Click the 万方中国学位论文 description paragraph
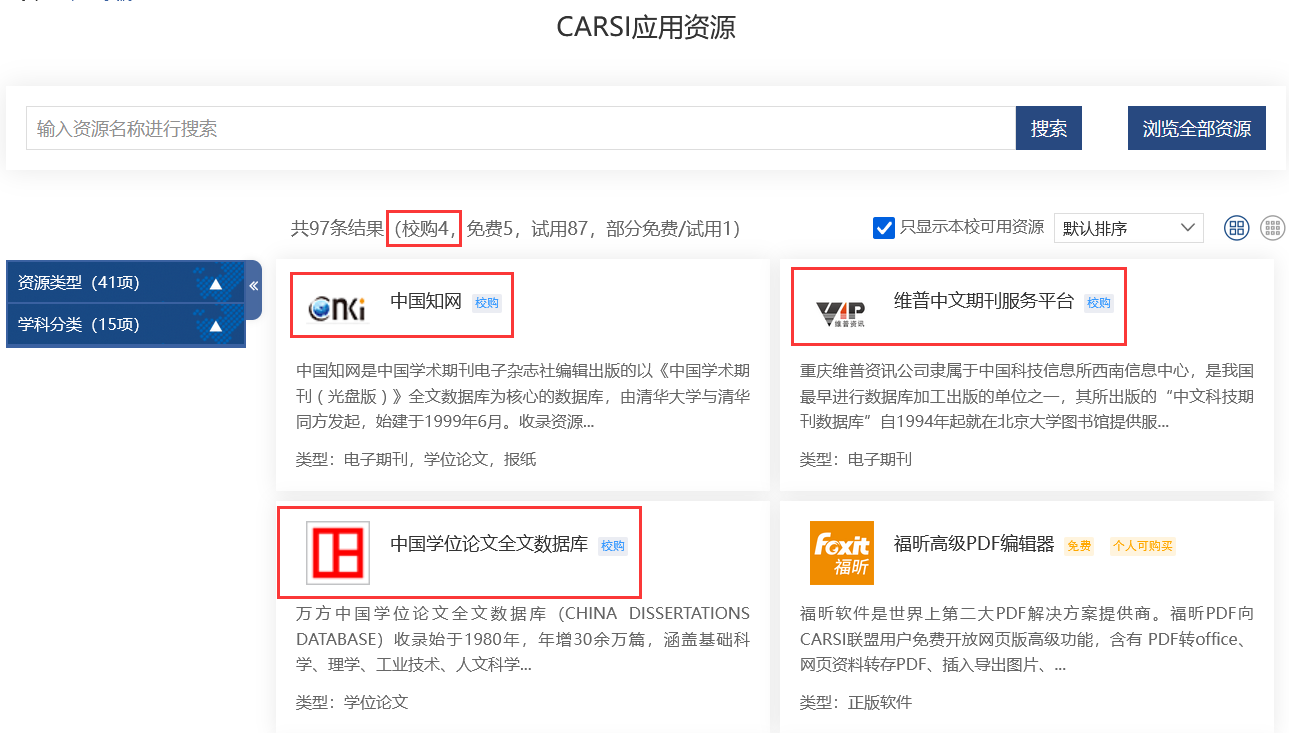 [523, 639]
